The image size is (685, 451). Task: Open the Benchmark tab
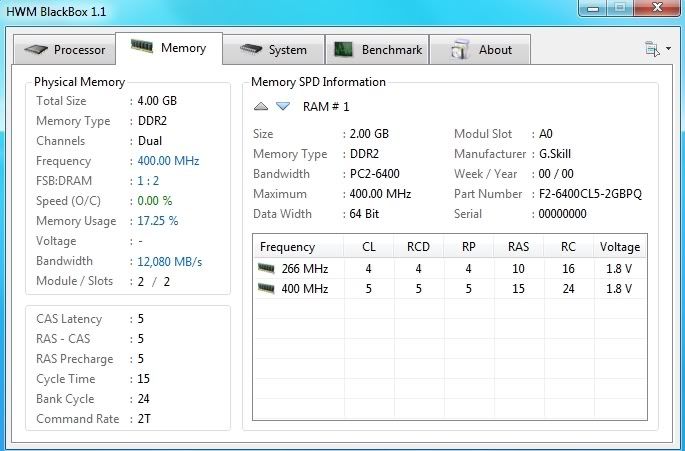pyautogui.click(x=377, y=50)
